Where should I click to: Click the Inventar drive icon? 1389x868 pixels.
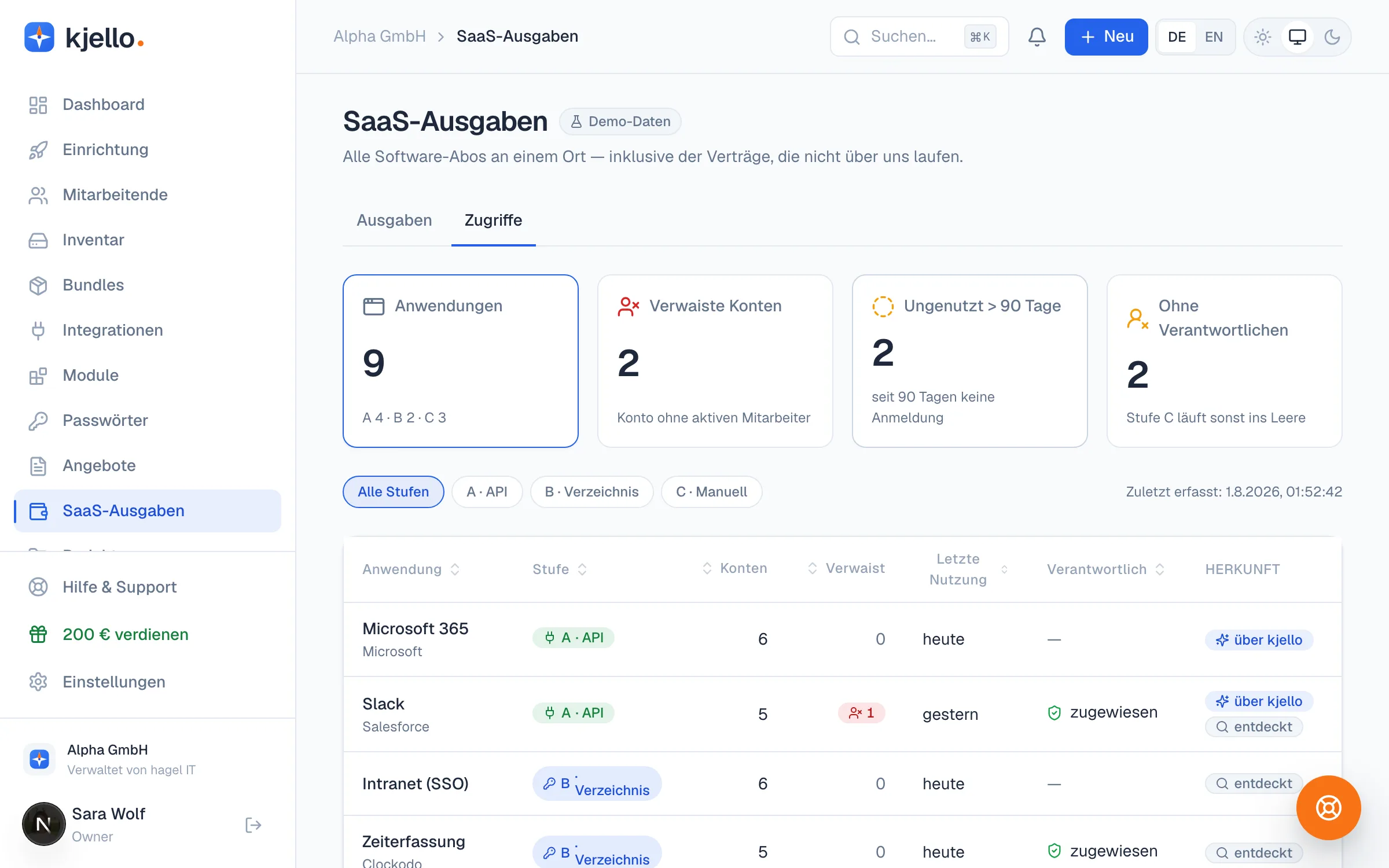click(38, 240)
